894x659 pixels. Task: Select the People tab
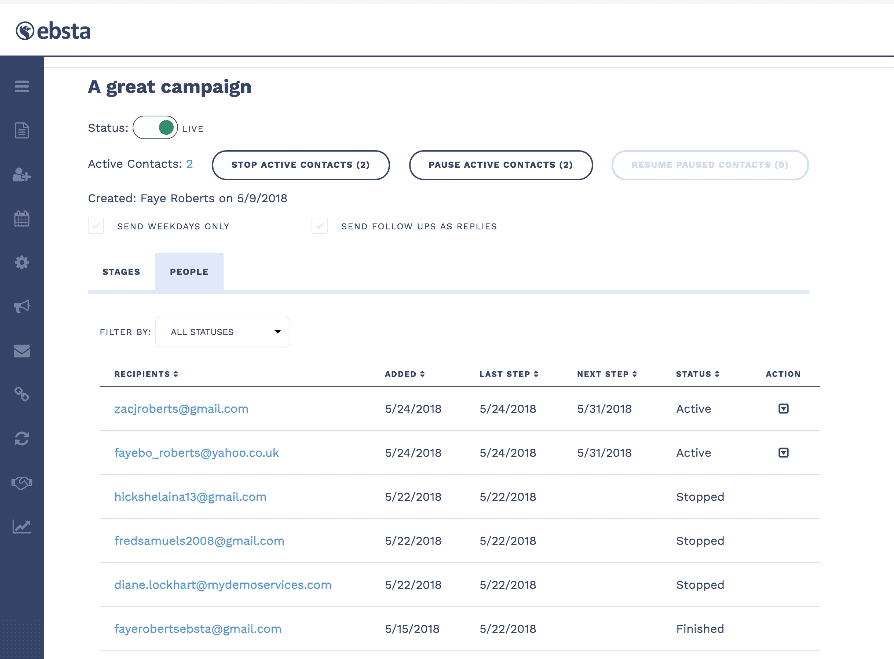(x=189, y=272)
